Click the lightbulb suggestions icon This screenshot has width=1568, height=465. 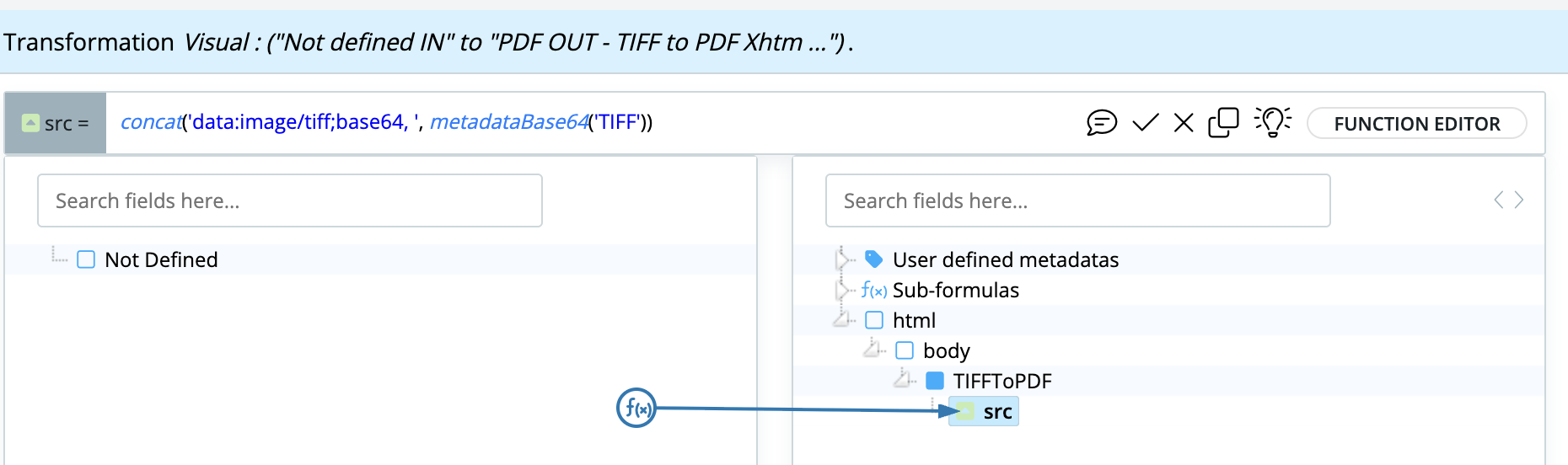tap(1273, 122)
